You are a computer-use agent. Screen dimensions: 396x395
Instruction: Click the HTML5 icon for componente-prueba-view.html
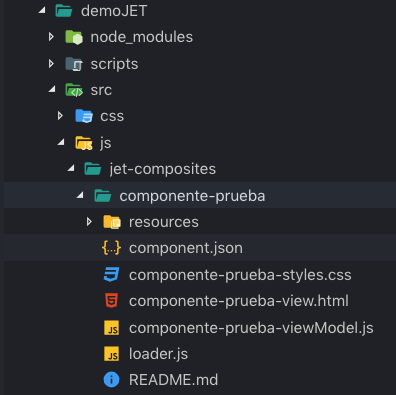[x=111, y=301]
